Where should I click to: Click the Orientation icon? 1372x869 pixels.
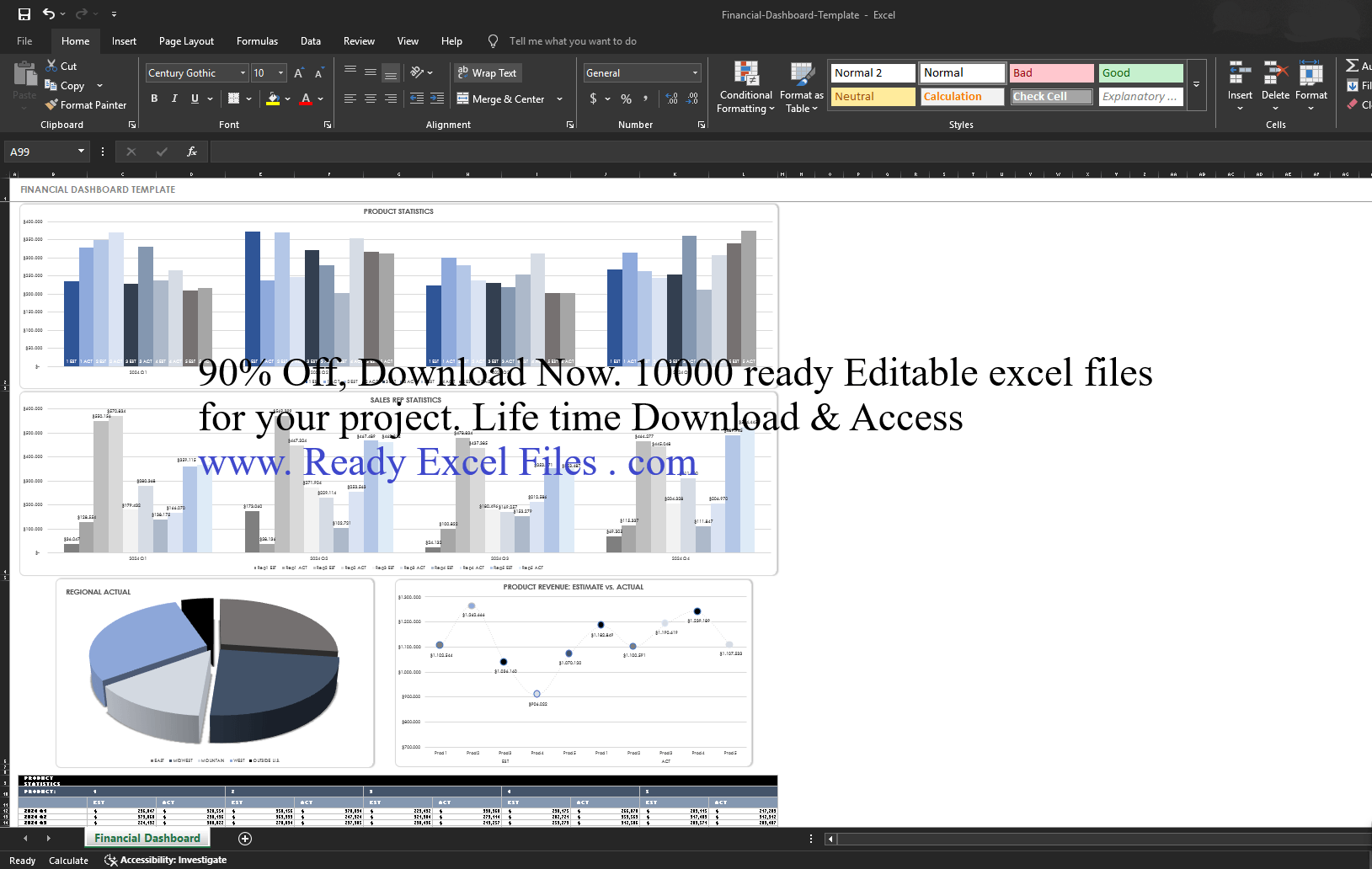417,73
